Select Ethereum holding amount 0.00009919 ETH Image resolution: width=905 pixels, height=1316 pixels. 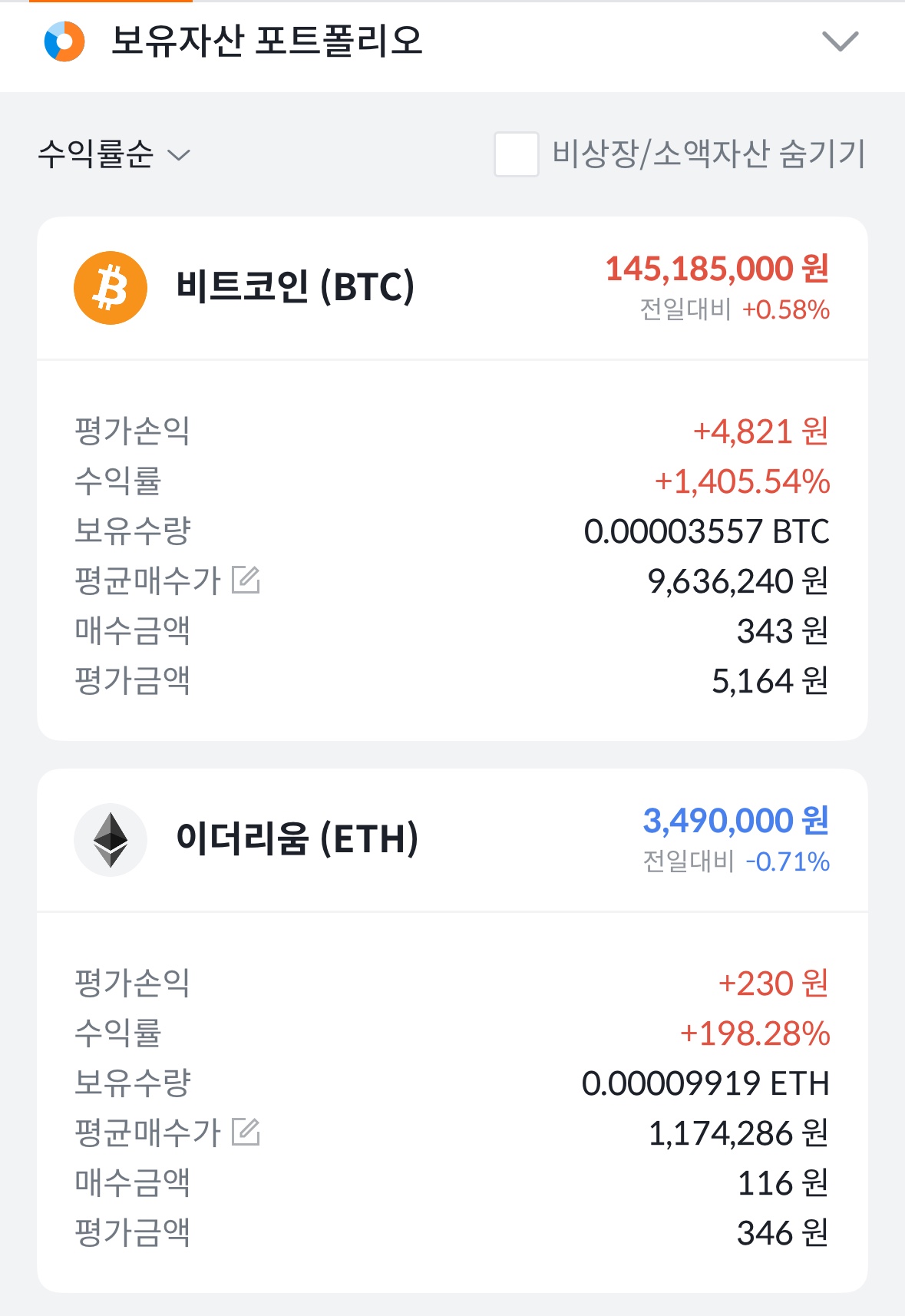705,1083
